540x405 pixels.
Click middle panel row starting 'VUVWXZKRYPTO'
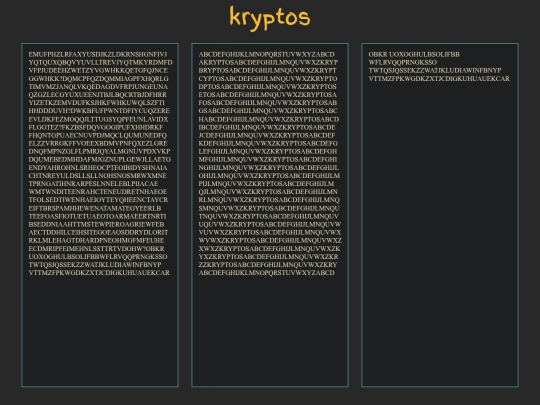point(270,232)
